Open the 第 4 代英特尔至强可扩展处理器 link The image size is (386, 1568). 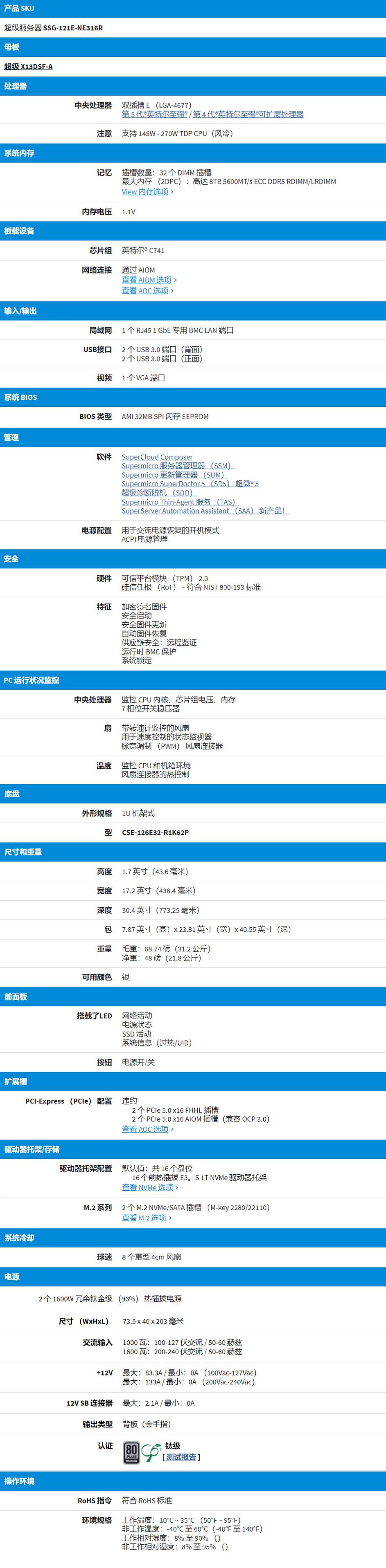coord(248,114)
